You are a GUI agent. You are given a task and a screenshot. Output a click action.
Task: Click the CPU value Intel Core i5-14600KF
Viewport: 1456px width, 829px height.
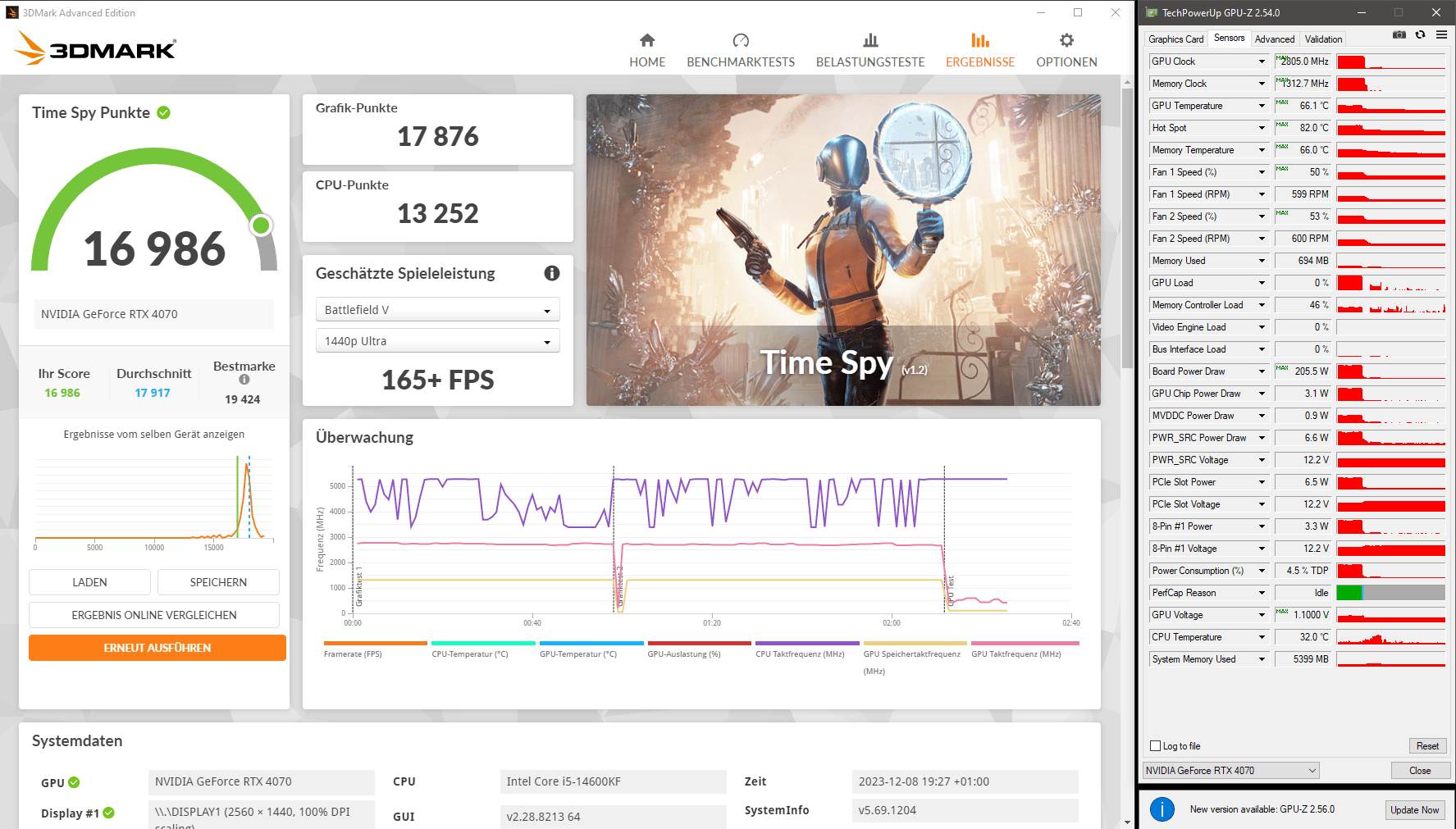[x=613, y=781]
